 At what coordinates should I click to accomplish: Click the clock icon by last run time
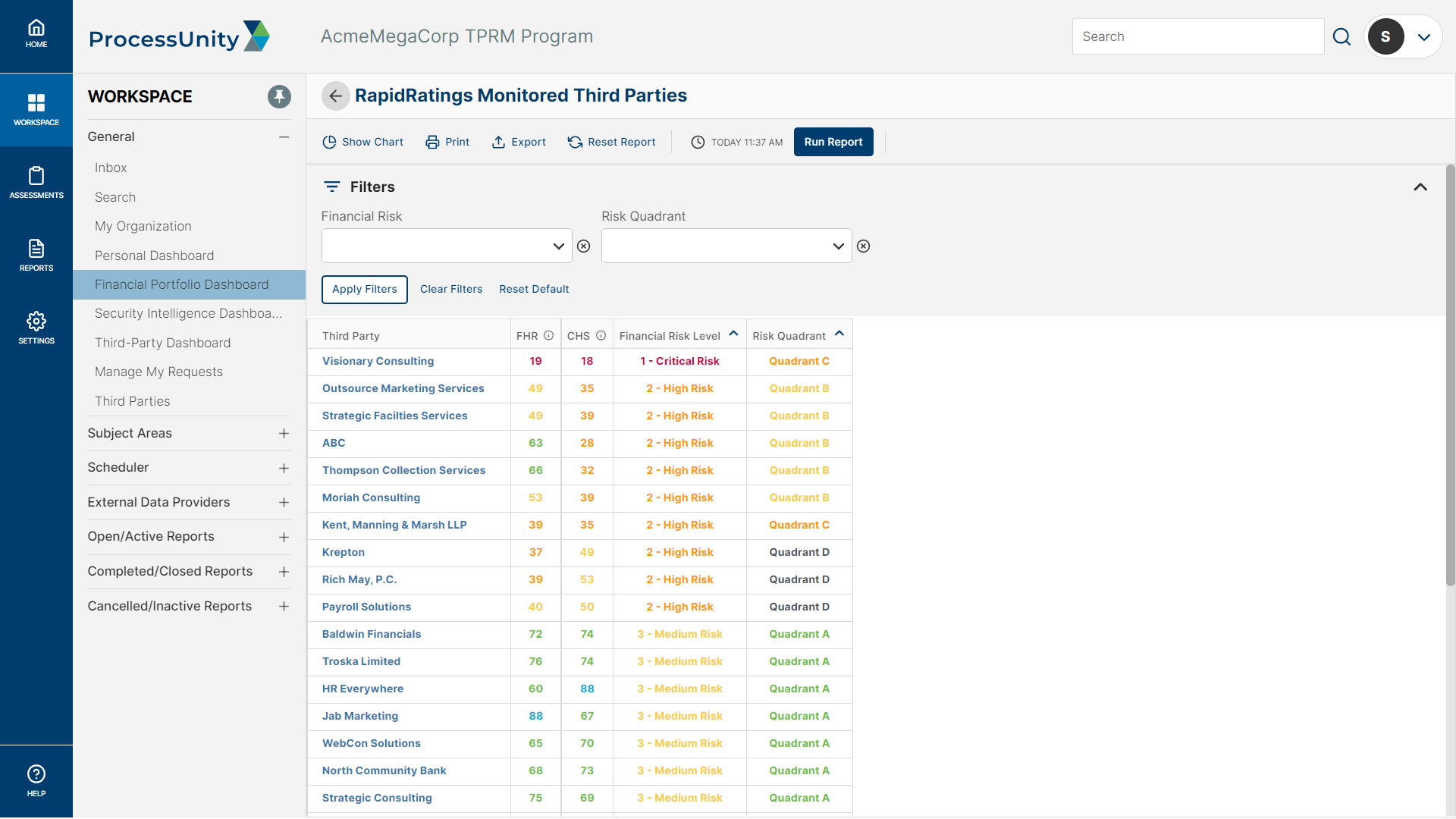coord(698,142)
